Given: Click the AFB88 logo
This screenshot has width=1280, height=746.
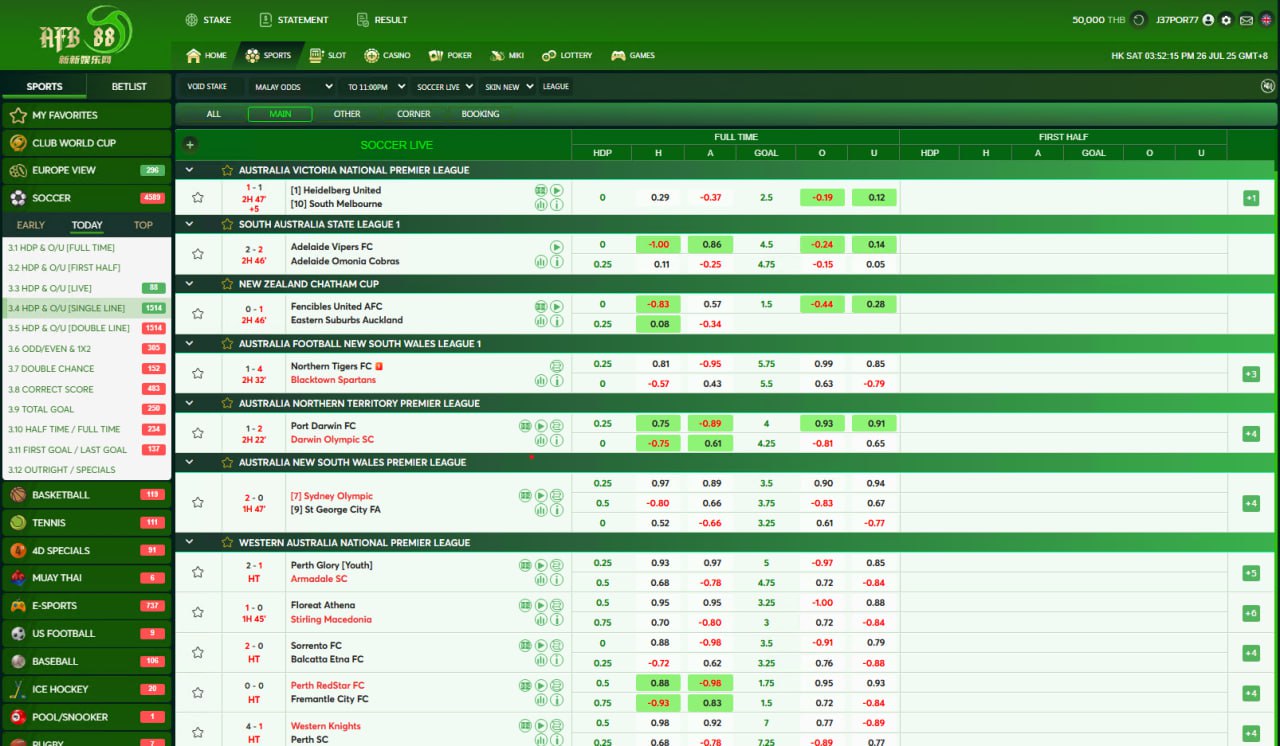Looking at the screenshot, I should click(87, 35).
